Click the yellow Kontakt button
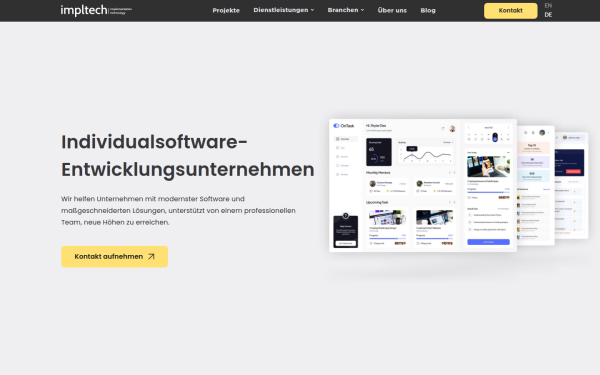This screenshot has width=600, height=375. pyautogui.click(x=510, y=11)
